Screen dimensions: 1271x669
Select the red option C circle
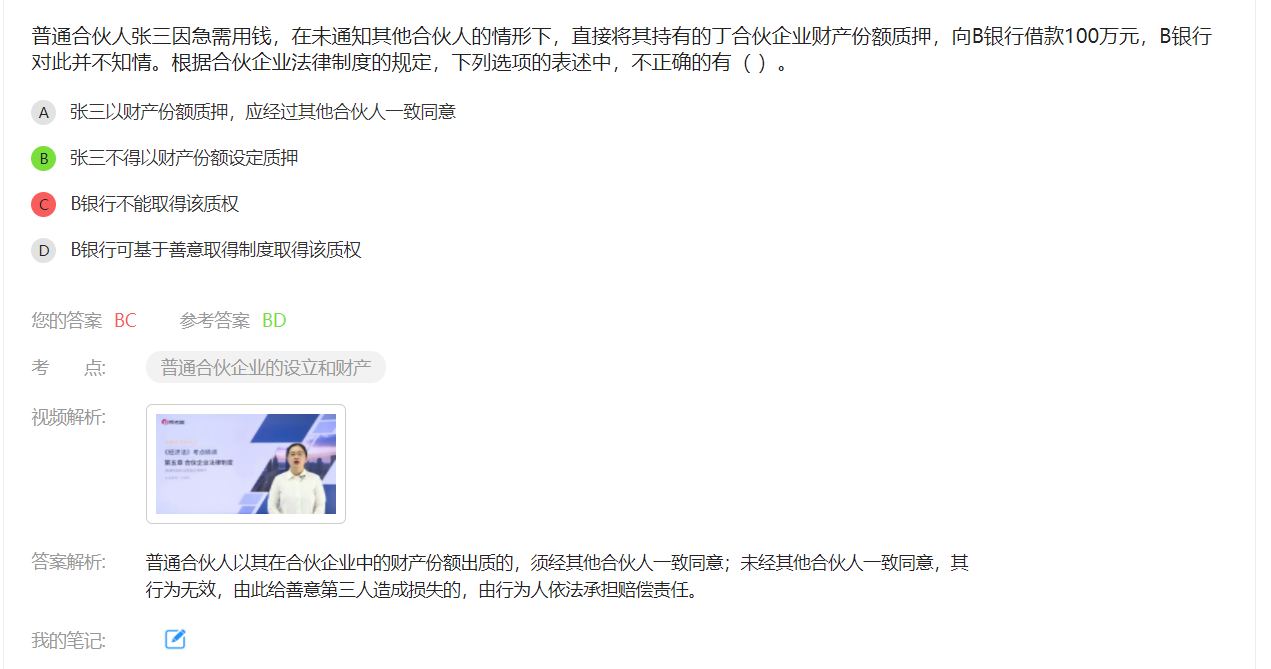point(43,204)
